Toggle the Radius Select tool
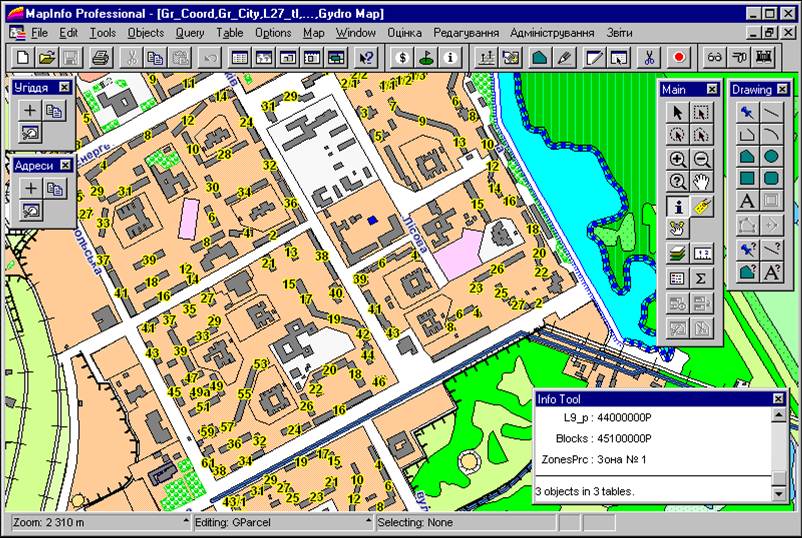This screenshot has width=802, height=538. (x=677, y=135)
